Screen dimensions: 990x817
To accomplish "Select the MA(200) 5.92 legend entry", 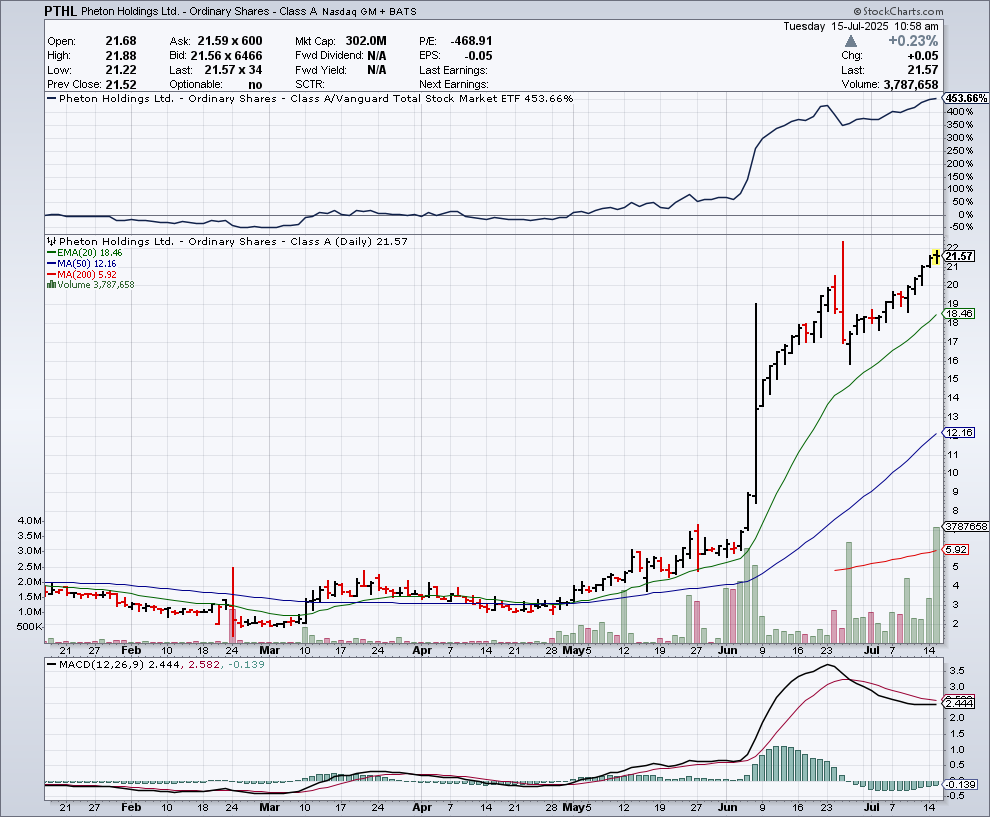I will click(81, 275).
